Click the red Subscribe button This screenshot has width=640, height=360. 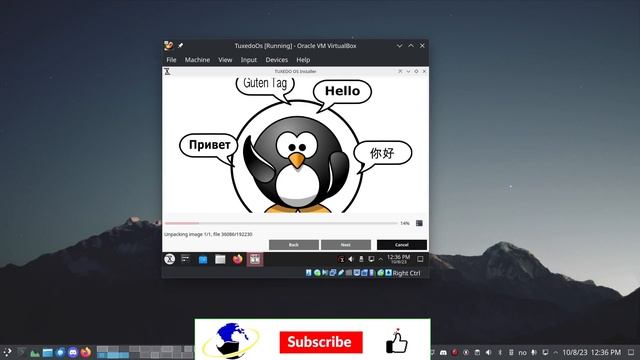coord(321,342)
